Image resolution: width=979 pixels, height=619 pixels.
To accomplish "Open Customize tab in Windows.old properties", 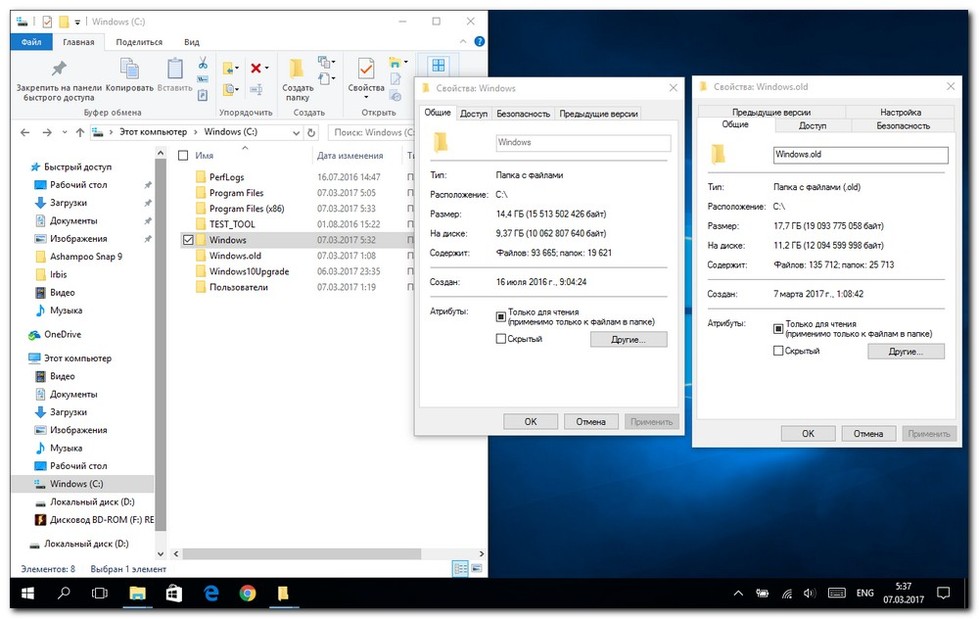I will [900, 112].
